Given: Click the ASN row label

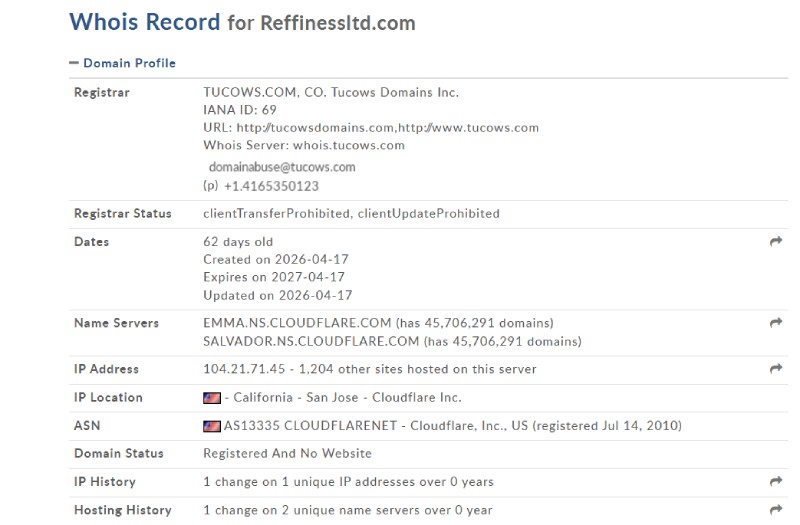Looking at the screenshot, I should click(87, 426).
